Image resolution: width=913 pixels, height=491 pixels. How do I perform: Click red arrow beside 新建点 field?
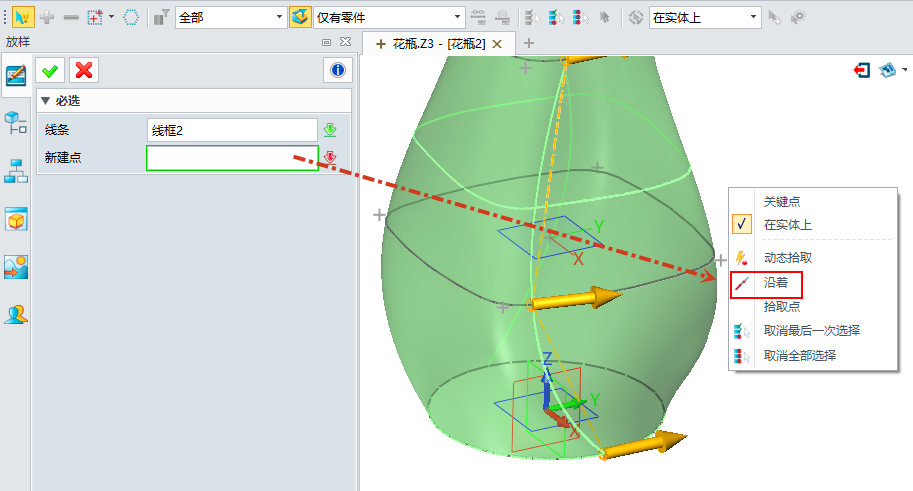[x=330, y=158]
